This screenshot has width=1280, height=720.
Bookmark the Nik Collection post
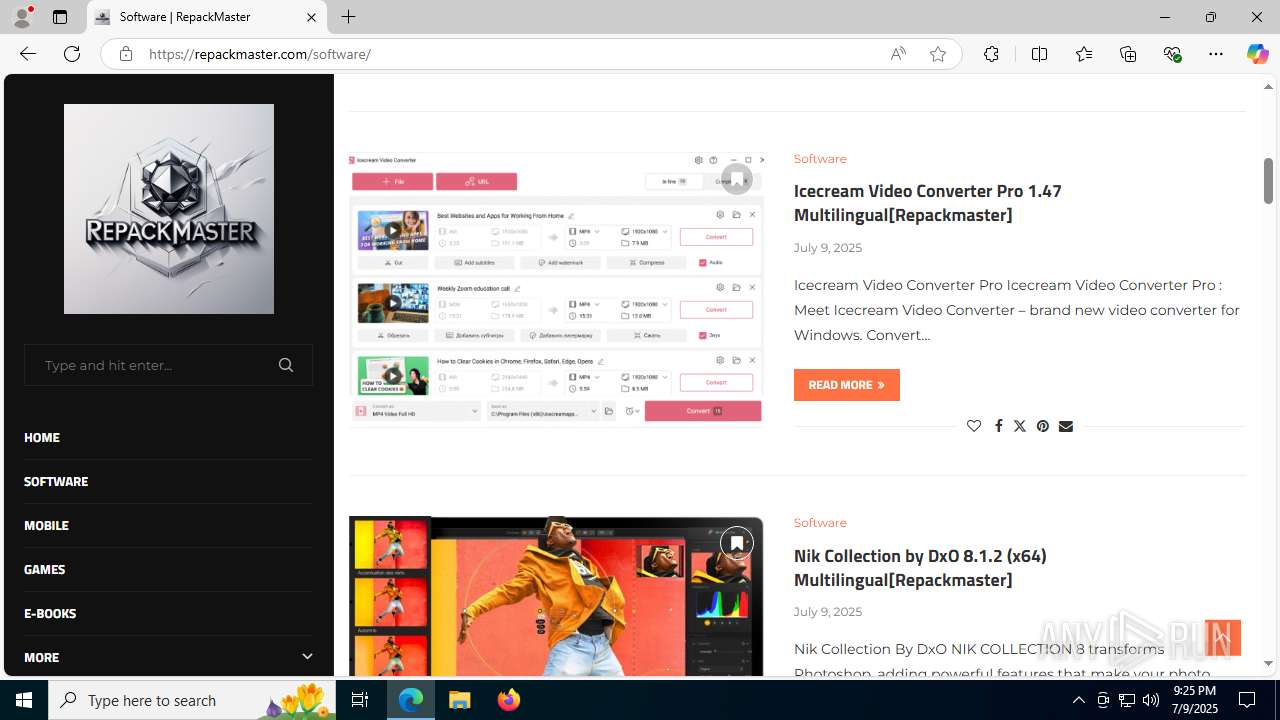737,543
